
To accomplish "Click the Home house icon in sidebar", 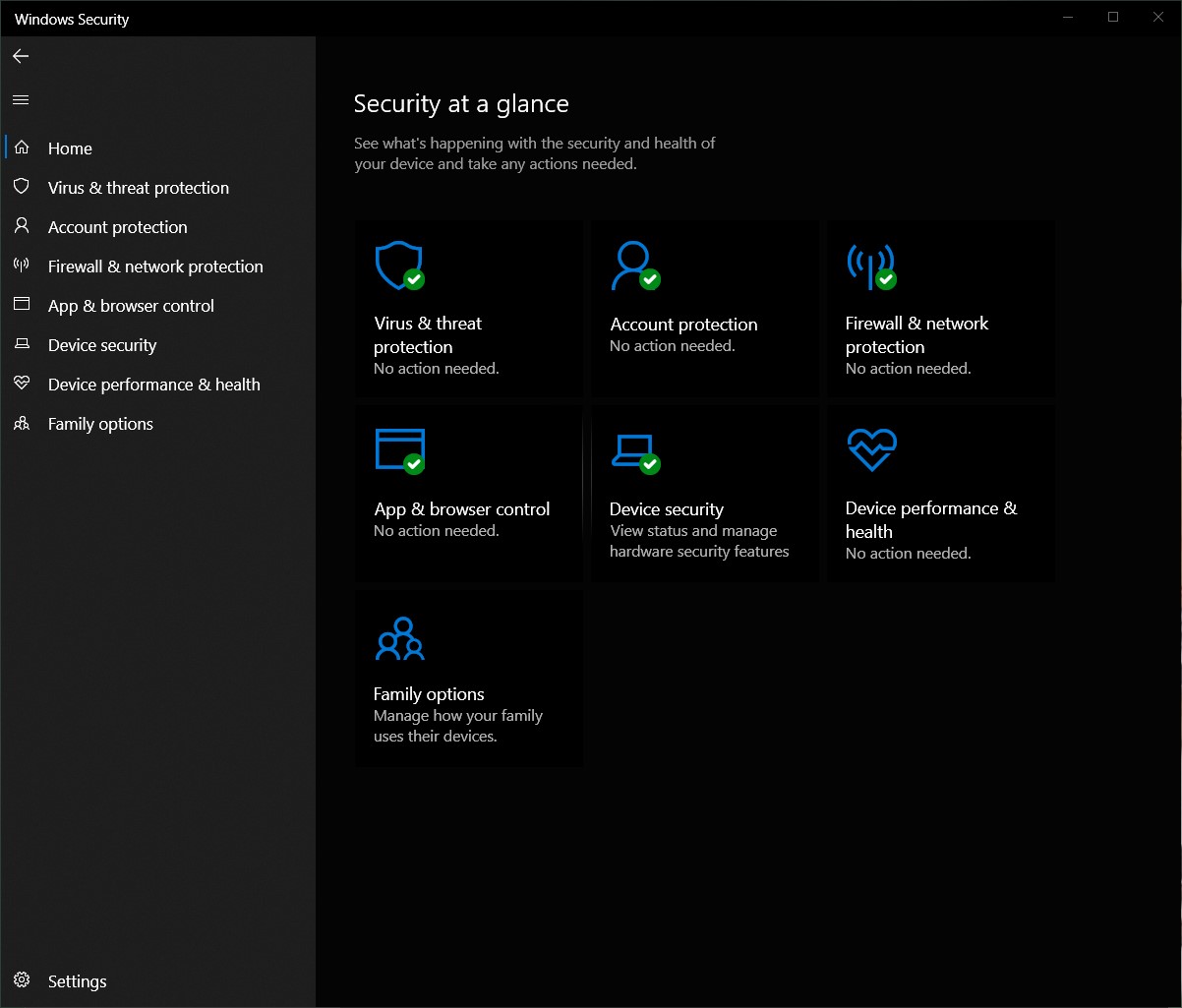I will pos(22,148).
